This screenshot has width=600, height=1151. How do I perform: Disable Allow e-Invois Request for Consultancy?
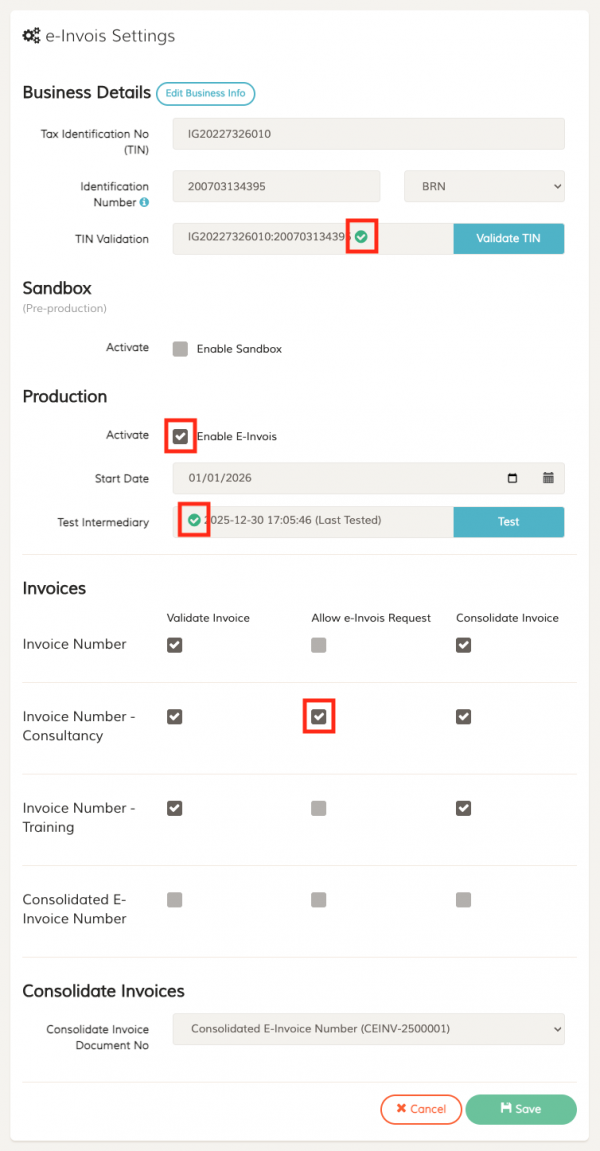click(x=318, y=717)
